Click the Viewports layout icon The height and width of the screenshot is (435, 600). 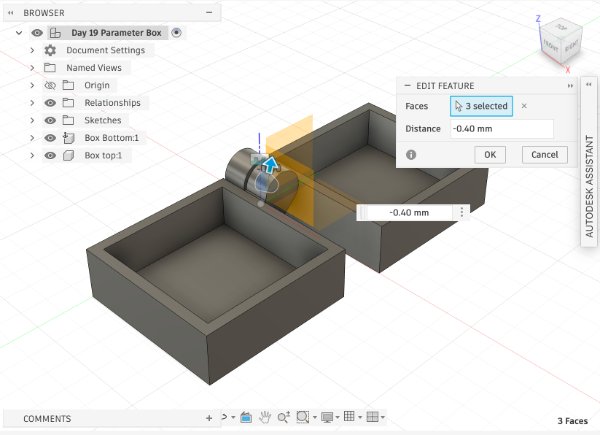point(372,416)
